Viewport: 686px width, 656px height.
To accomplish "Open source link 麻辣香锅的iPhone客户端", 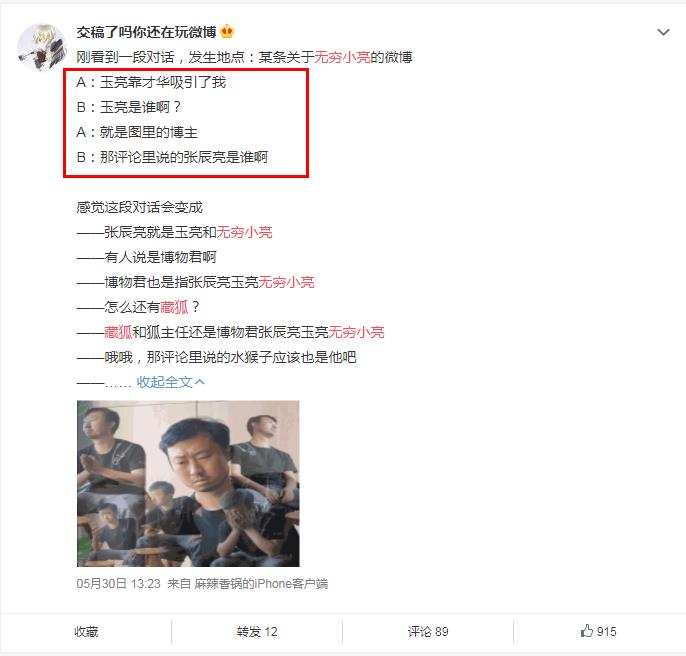I will pos(261,584).
